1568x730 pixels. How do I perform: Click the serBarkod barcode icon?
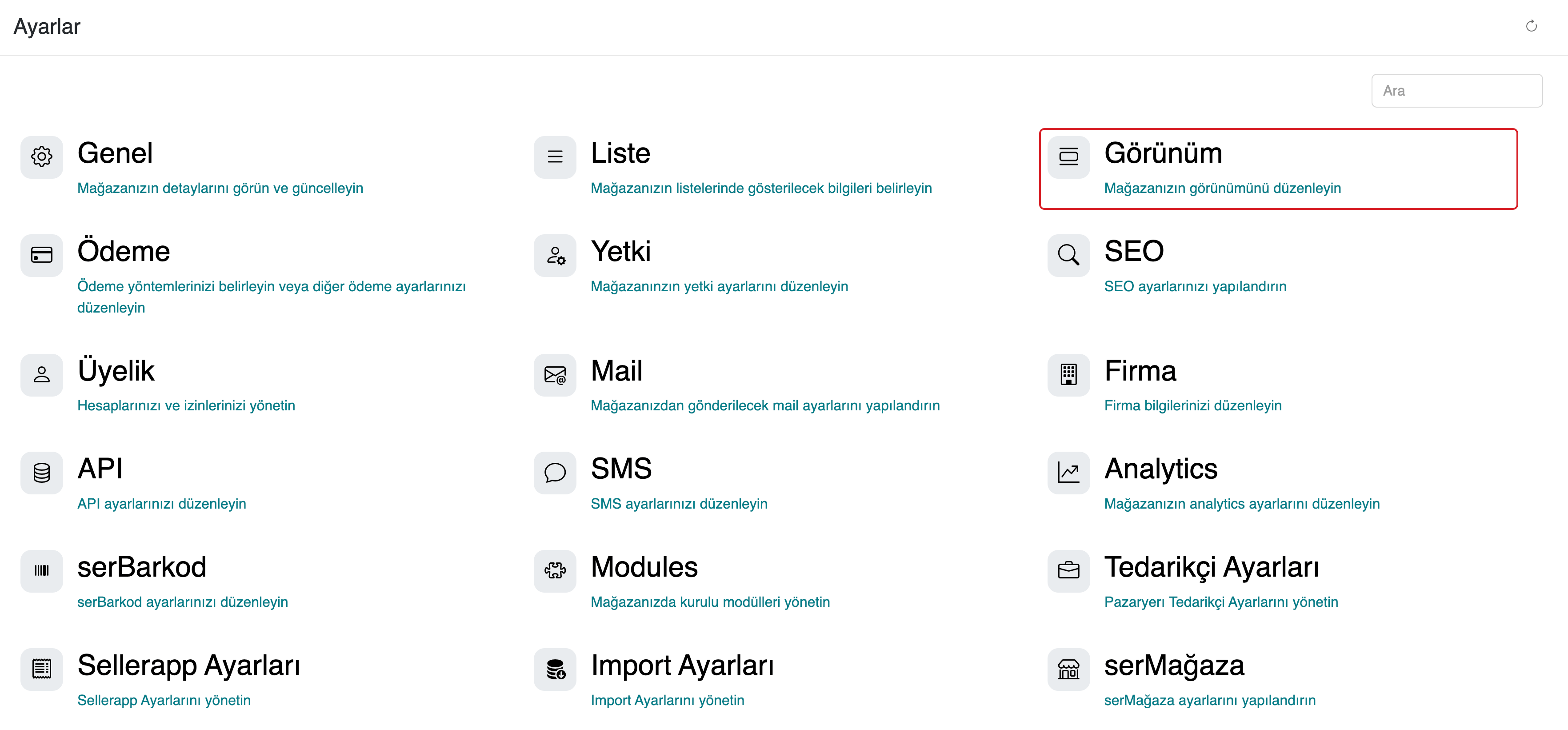[x=41, y=570]
